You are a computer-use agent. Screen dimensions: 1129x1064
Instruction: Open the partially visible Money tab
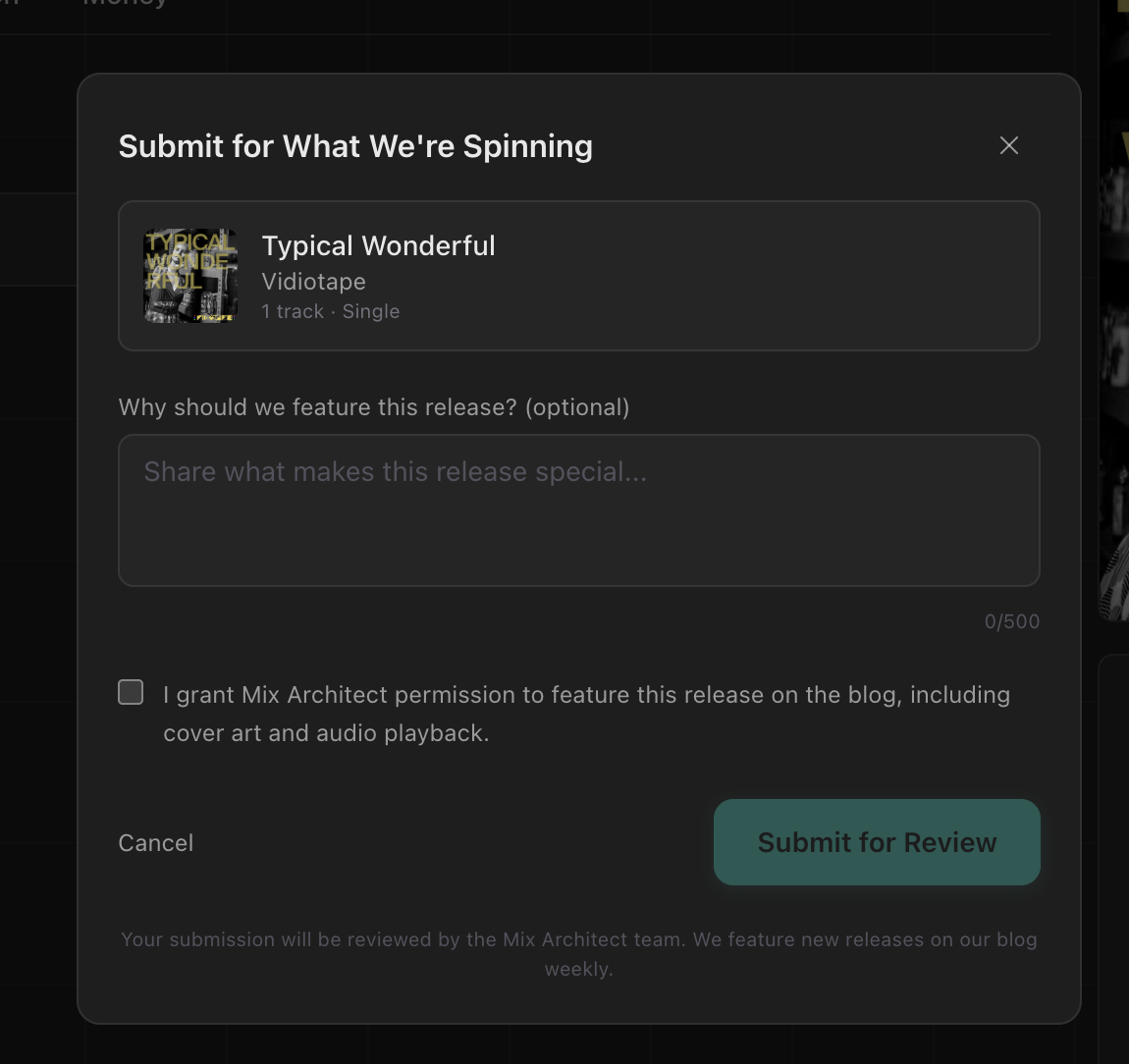pos(125,3)
